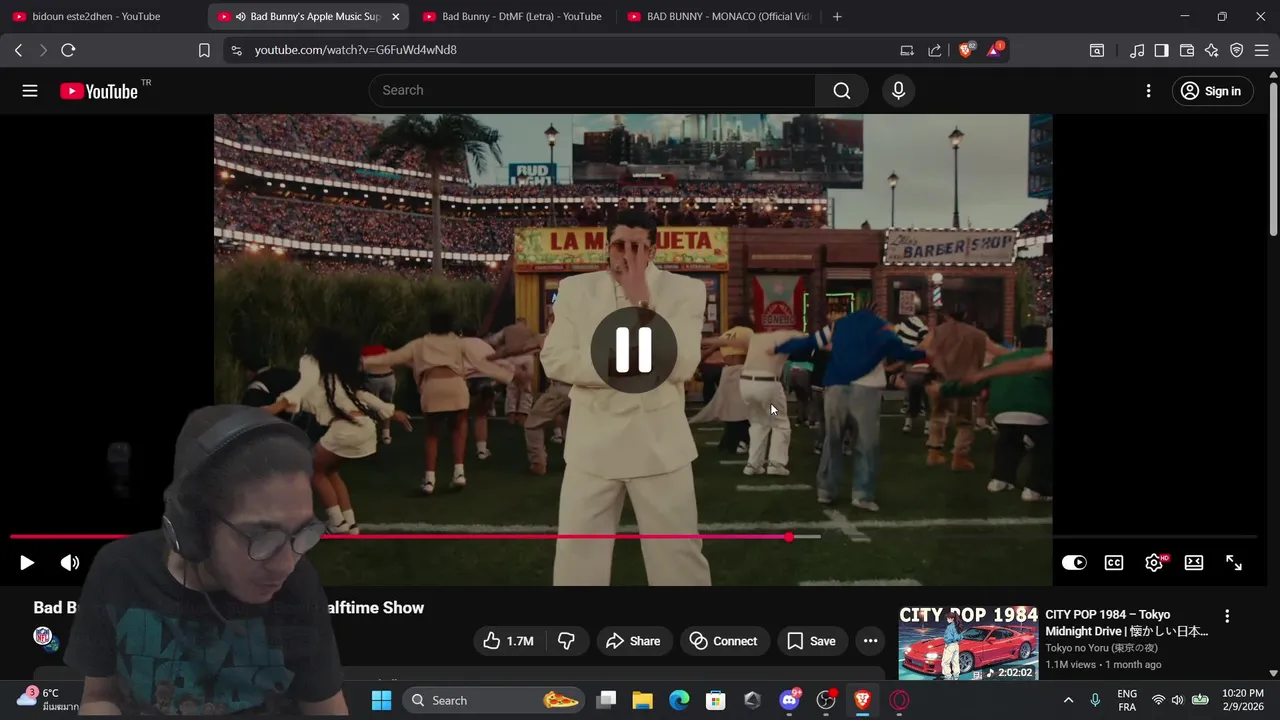1280x720 pixels.
Task: Open Brave playlist music note icon
Action: [x=1137, y=50]
